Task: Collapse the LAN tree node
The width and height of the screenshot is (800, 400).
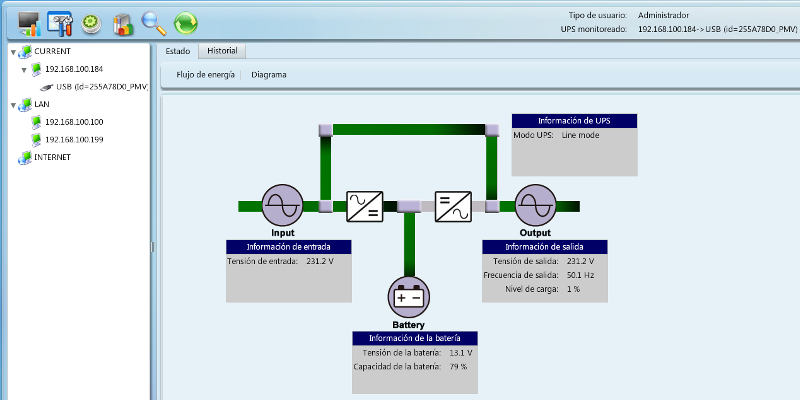Action: tap(13, 106)
